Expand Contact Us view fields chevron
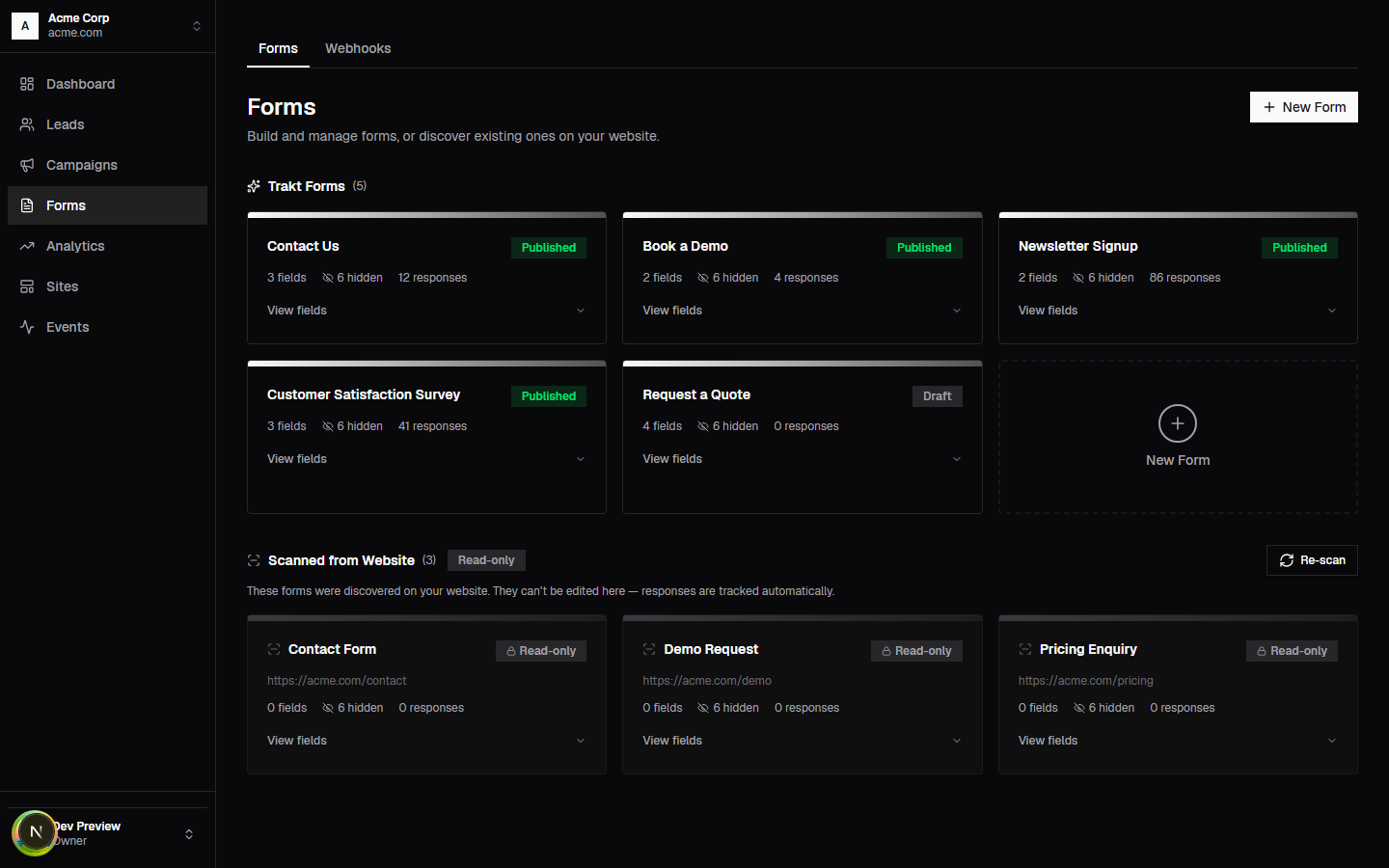 click(581, 311)
